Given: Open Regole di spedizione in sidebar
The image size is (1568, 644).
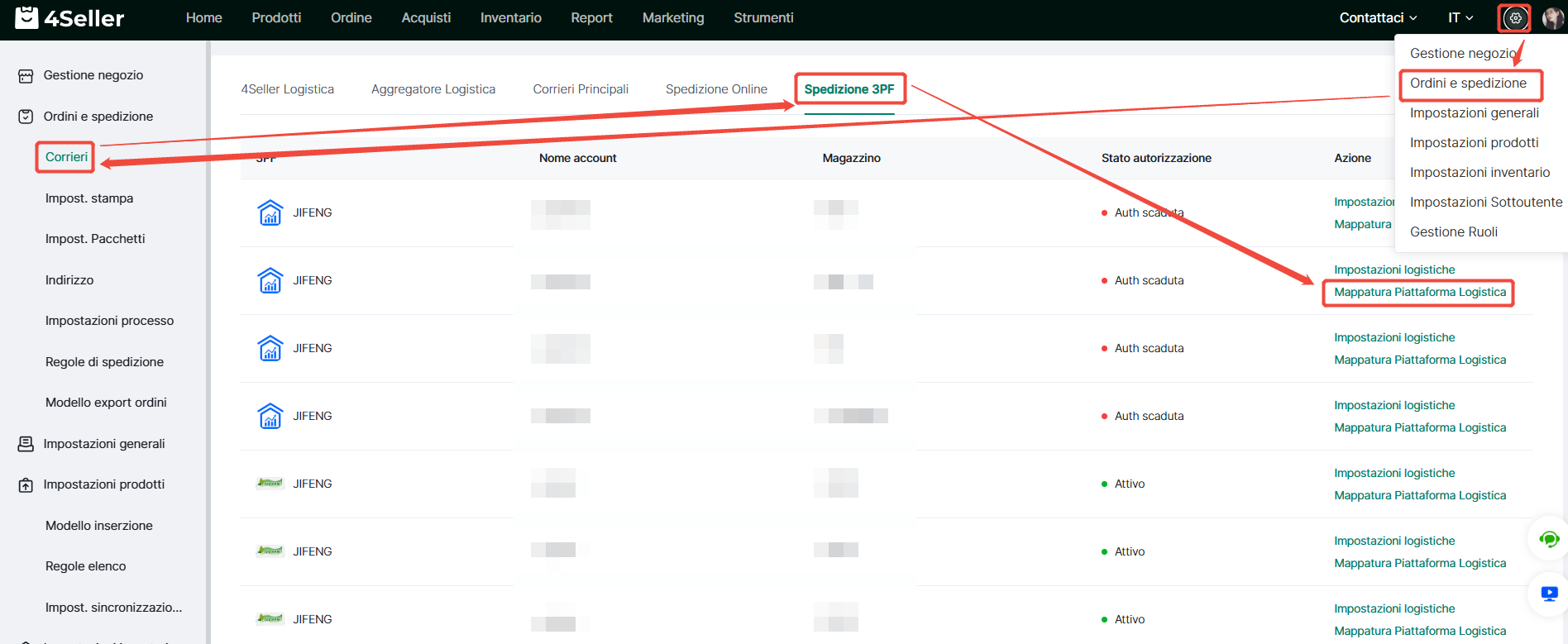Looking at the screenshot, I should [104, 362].
